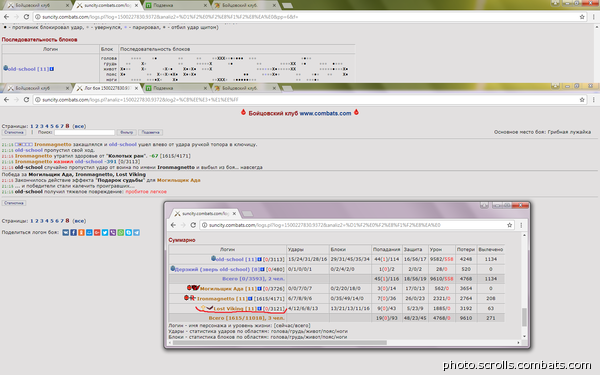Open Chrome menu in the popup statistics window
Screen dimensions: 600x375
pyautogui.click(x=521, y=225)
